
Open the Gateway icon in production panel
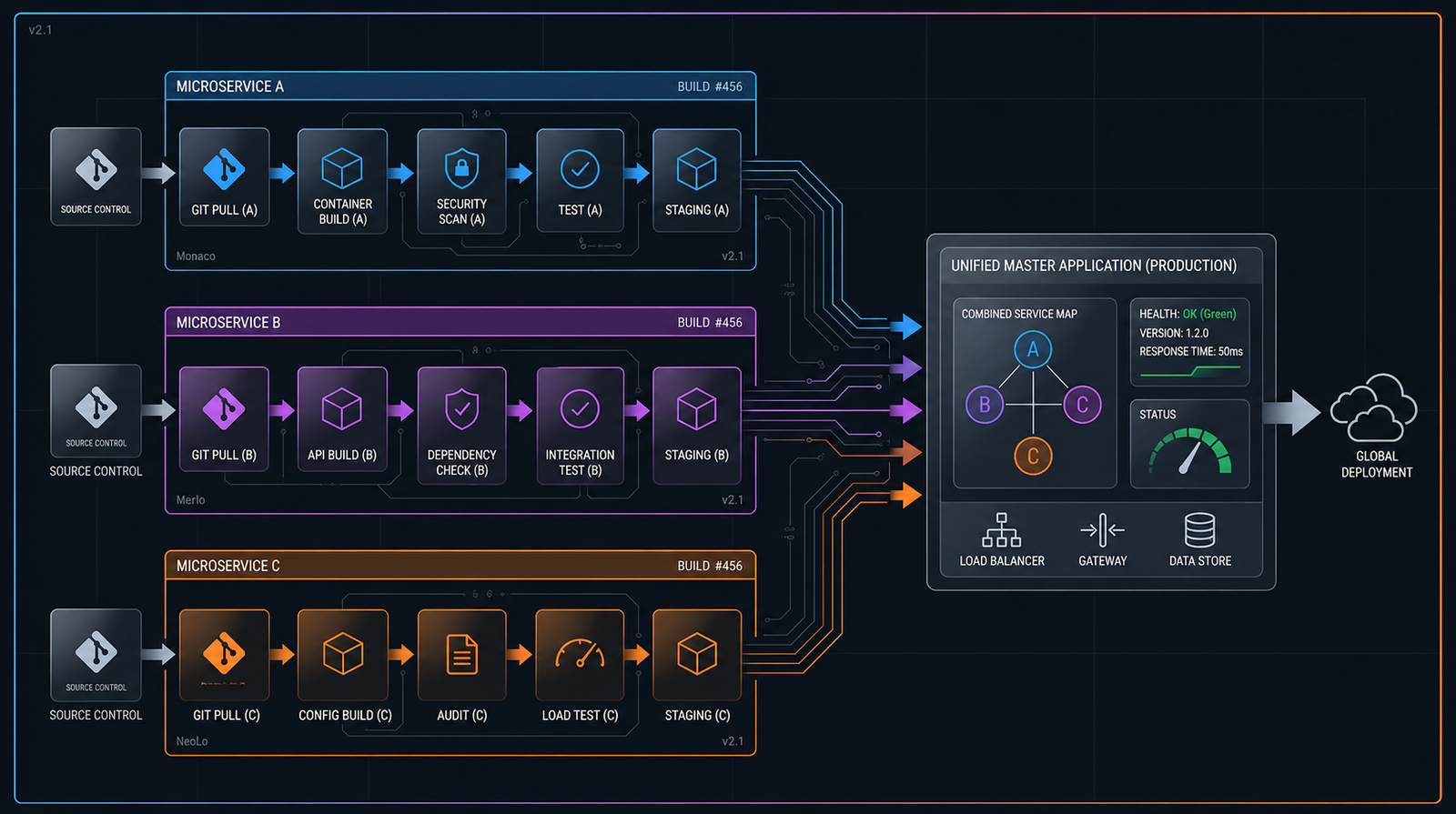1102,530
